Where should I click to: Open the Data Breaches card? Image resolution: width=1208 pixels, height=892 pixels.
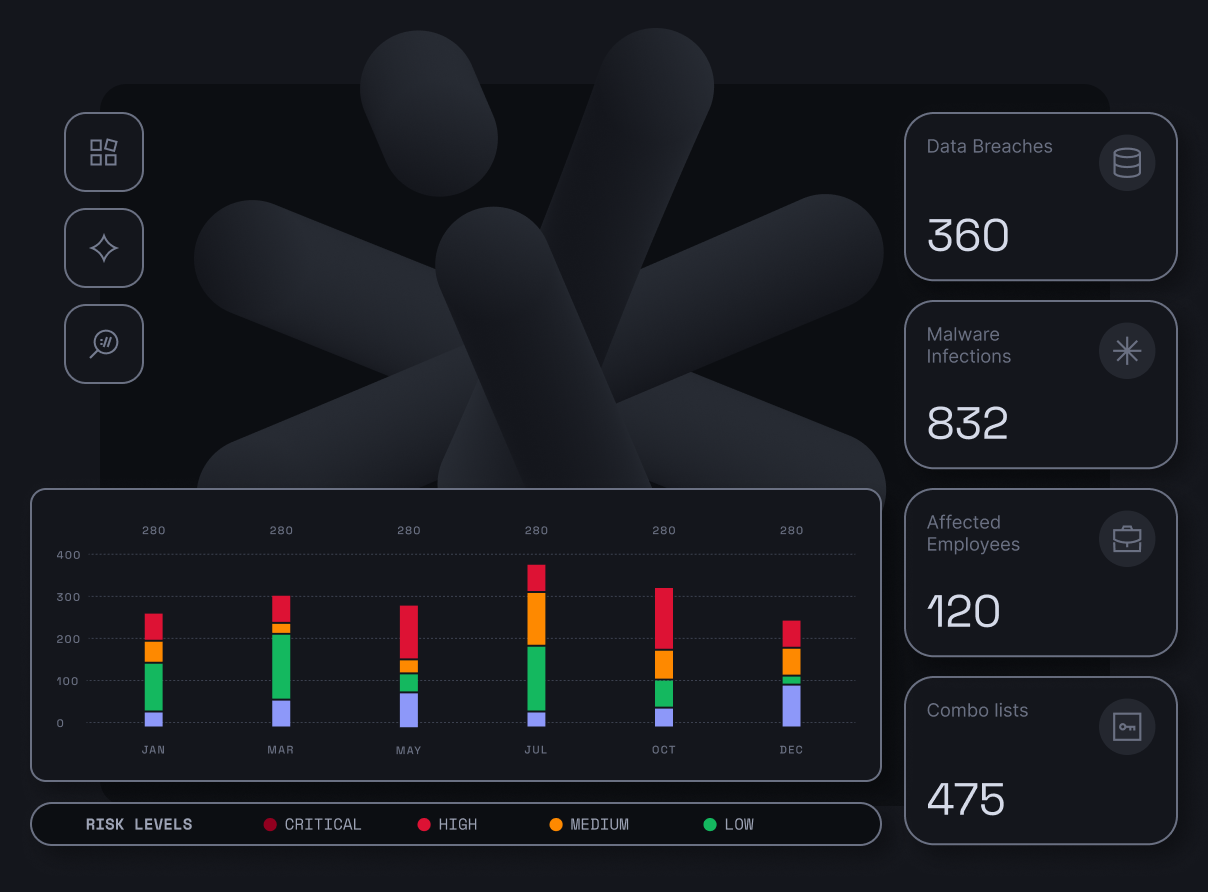point(1040,197)
